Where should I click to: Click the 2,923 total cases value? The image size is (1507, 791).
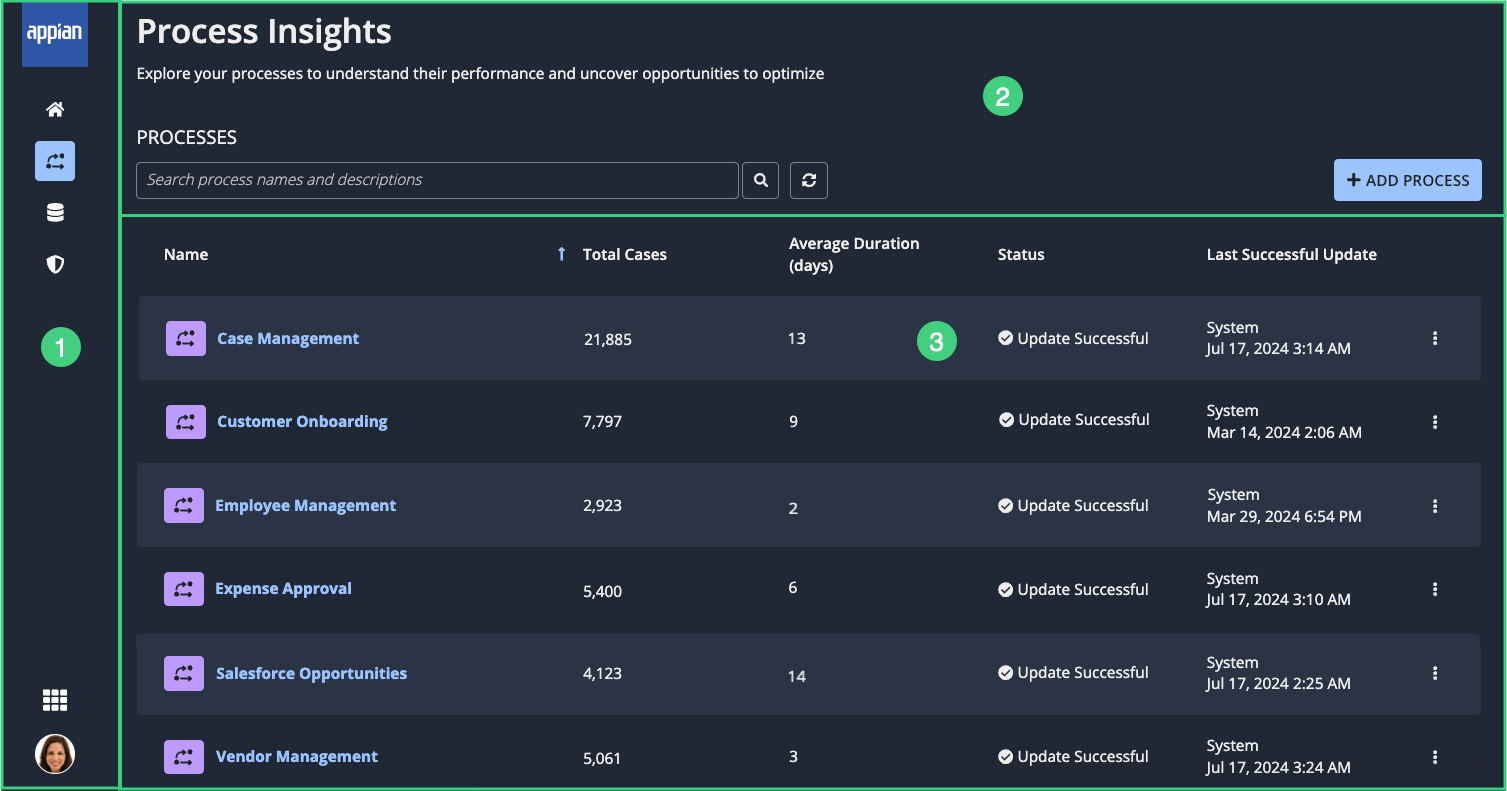602,505
